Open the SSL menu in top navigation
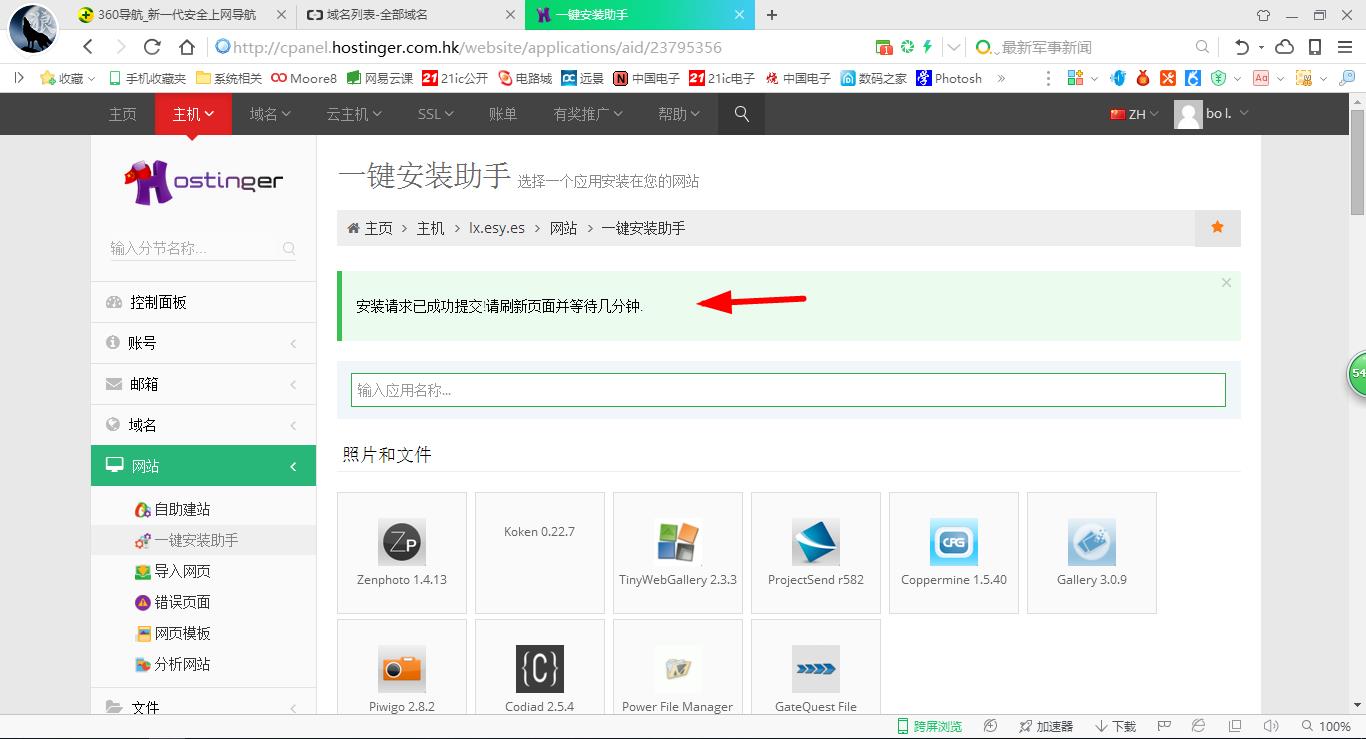Viewport: 1366px width, 739px height. (434, 114)
